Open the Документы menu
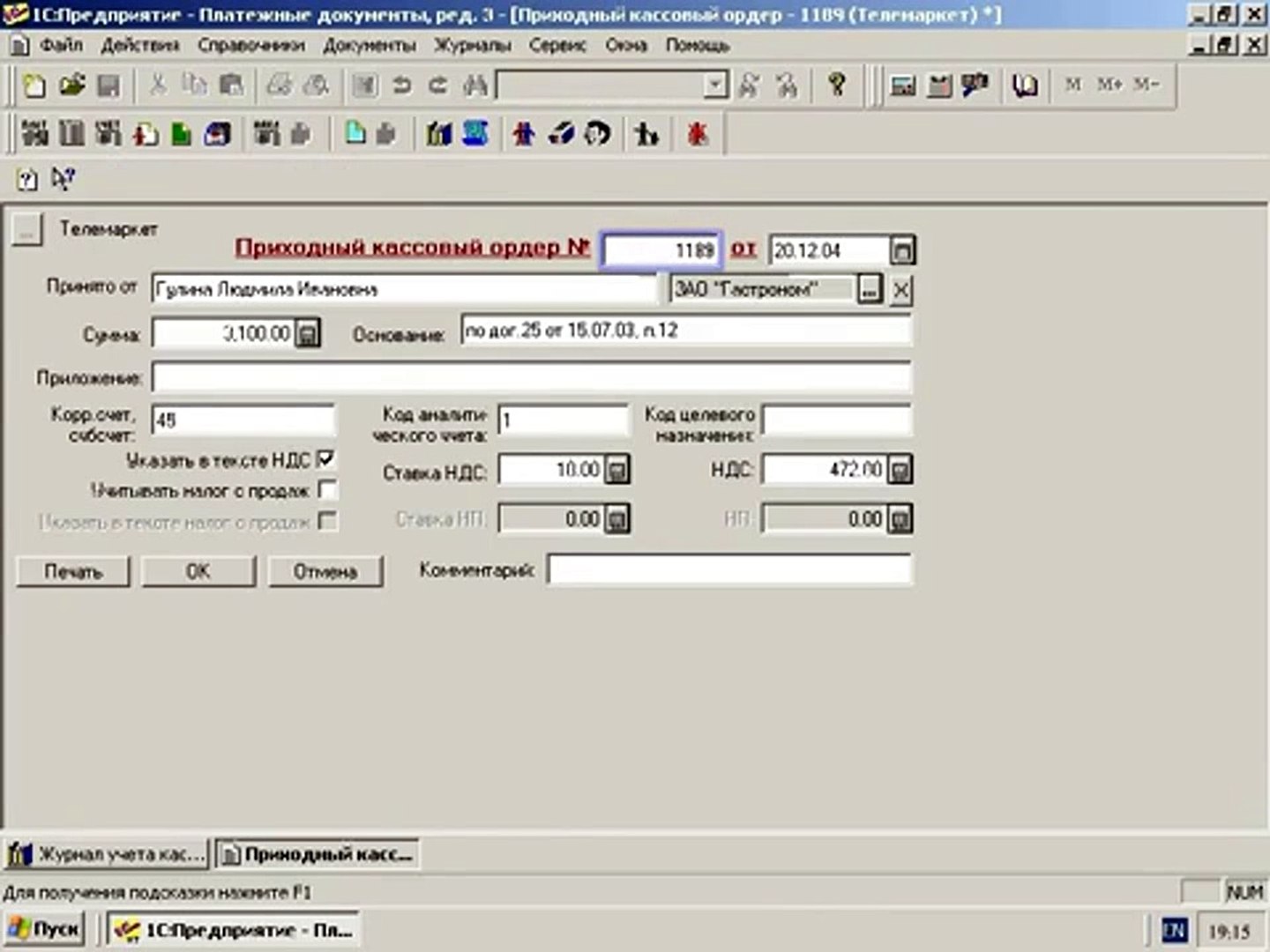The image size is (1270, 952). pyautogui.click(x=369, y=45)
